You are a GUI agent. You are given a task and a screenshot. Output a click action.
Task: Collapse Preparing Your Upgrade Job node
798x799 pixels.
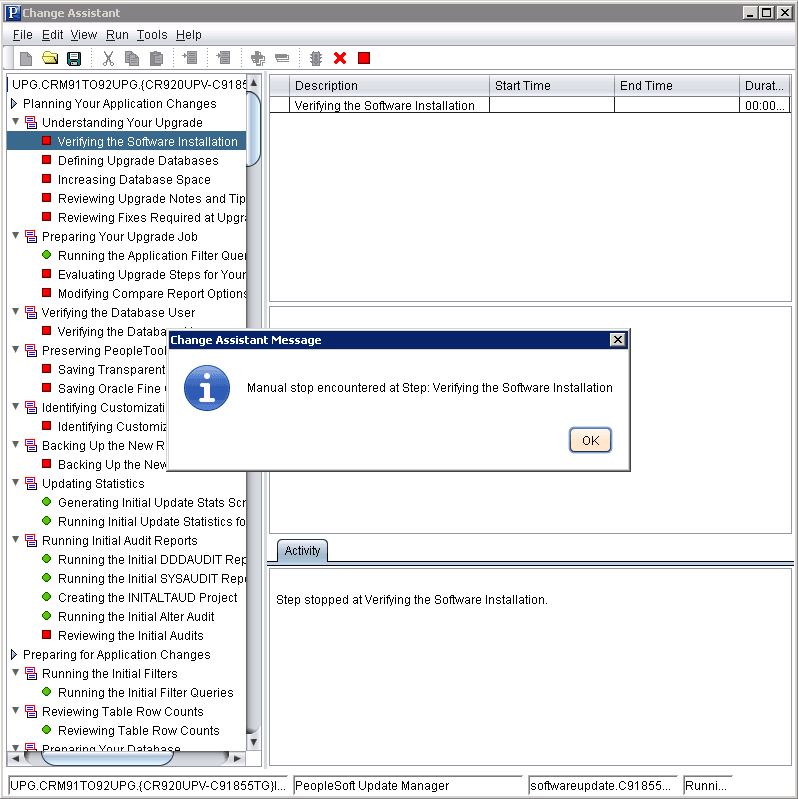click(x=15, y=236)
